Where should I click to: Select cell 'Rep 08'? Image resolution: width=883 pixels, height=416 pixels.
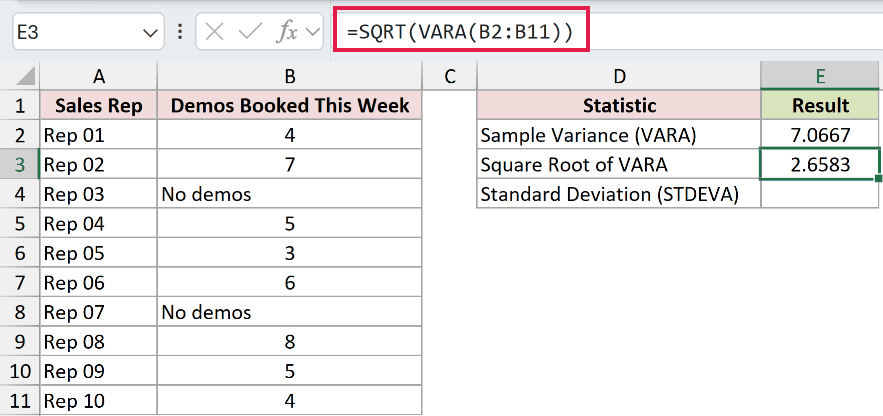pos(99,342)
